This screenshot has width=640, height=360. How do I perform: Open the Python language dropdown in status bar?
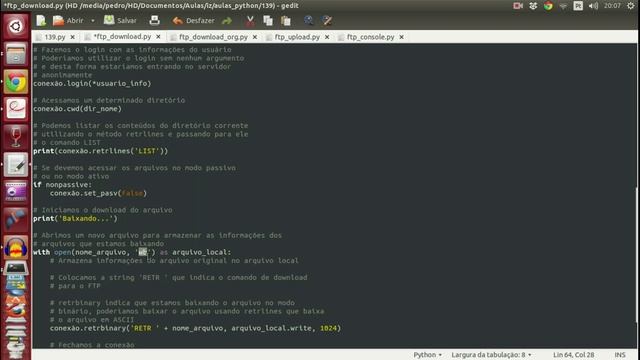point(427,355)
